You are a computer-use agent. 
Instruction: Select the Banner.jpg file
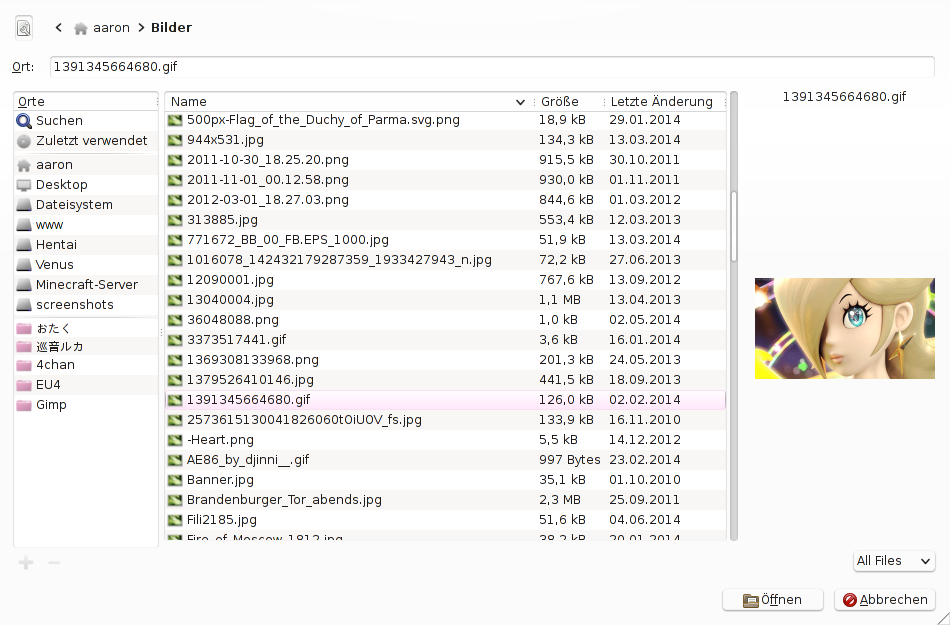pos(445,480)
